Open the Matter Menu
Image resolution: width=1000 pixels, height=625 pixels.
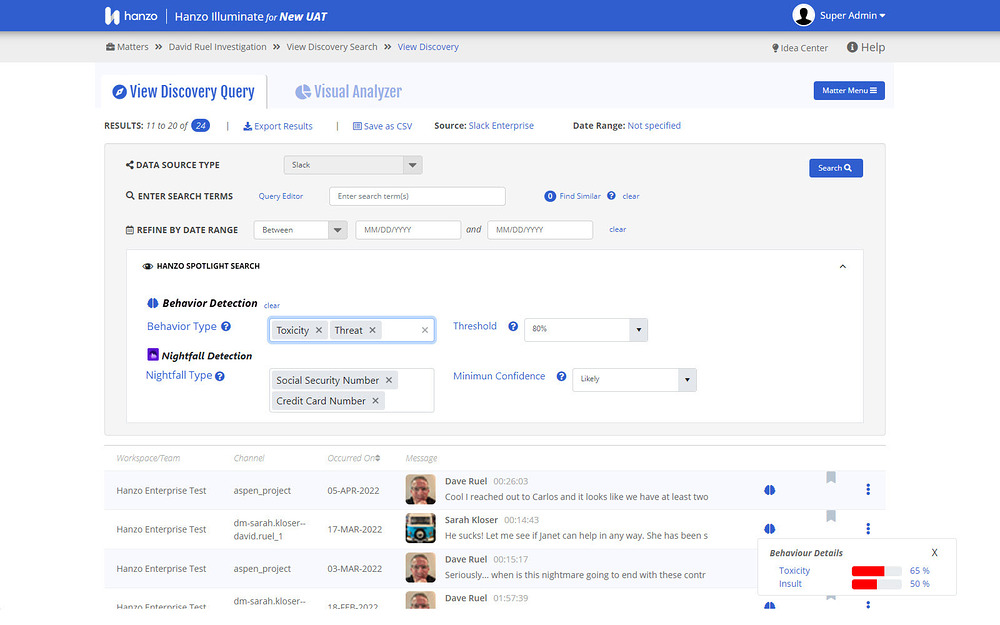pyautogui.click(x=849, y=91)
